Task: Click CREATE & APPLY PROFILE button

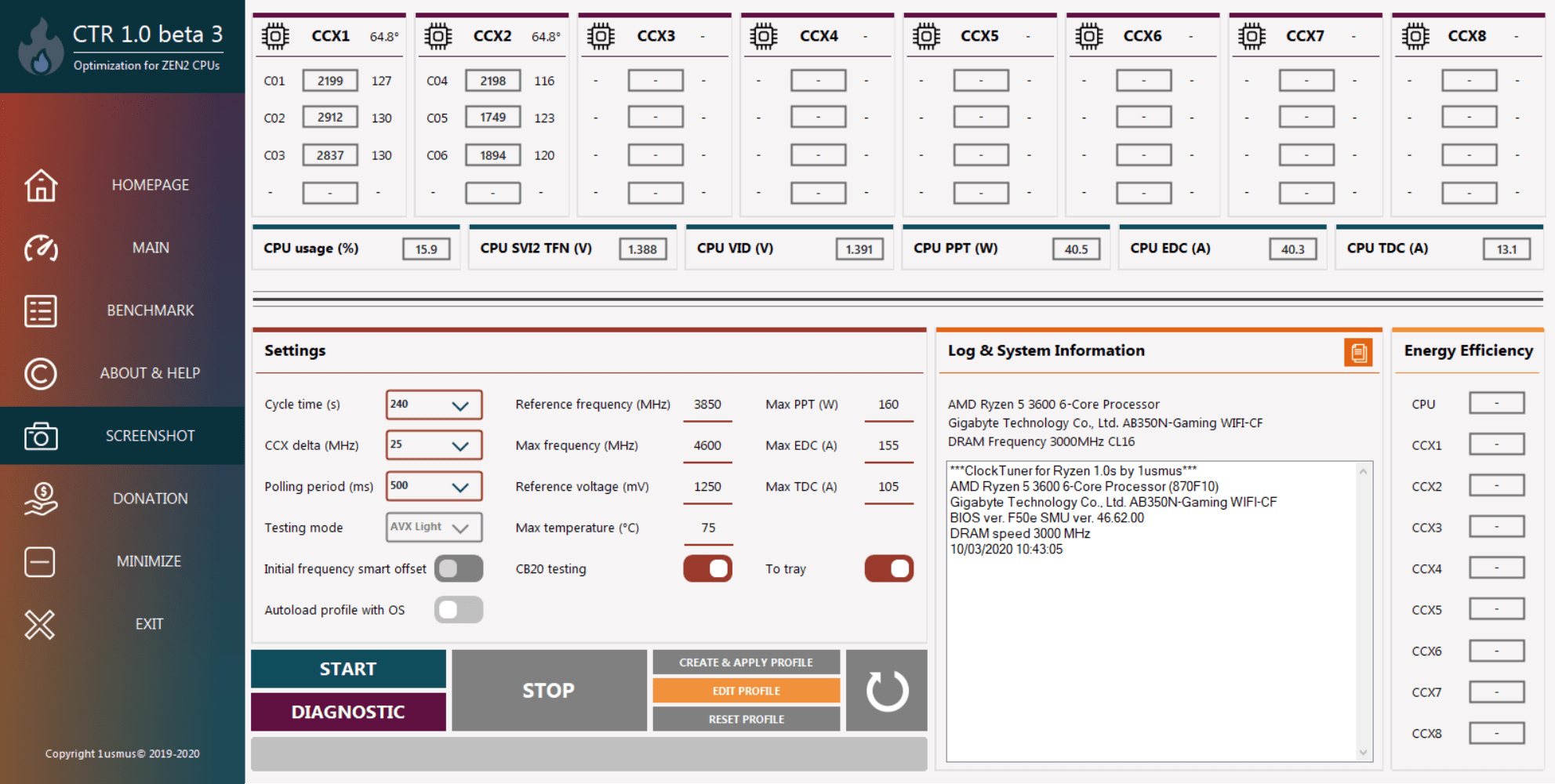Action: click(x=746, y=662)
